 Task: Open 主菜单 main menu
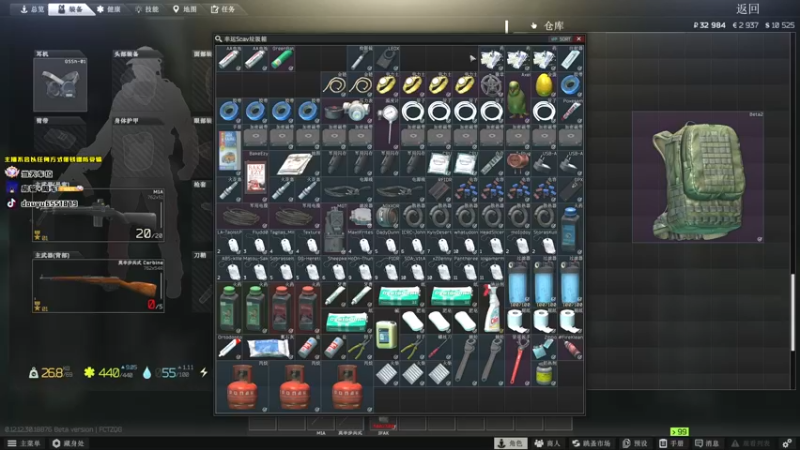(x=25, y=443)
